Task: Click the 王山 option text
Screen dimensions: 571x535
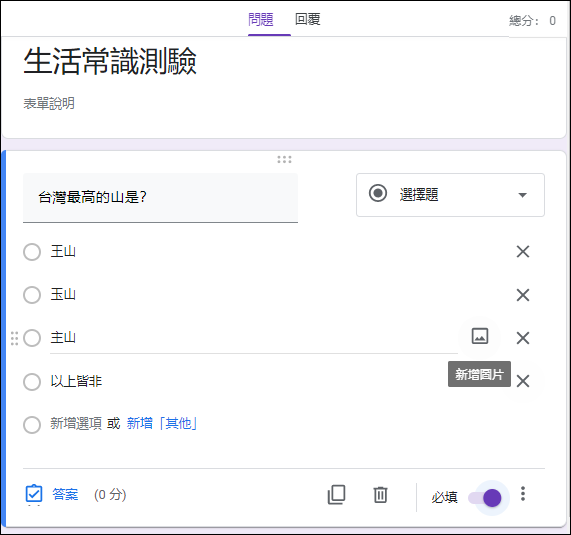Action: pos(63,251)
